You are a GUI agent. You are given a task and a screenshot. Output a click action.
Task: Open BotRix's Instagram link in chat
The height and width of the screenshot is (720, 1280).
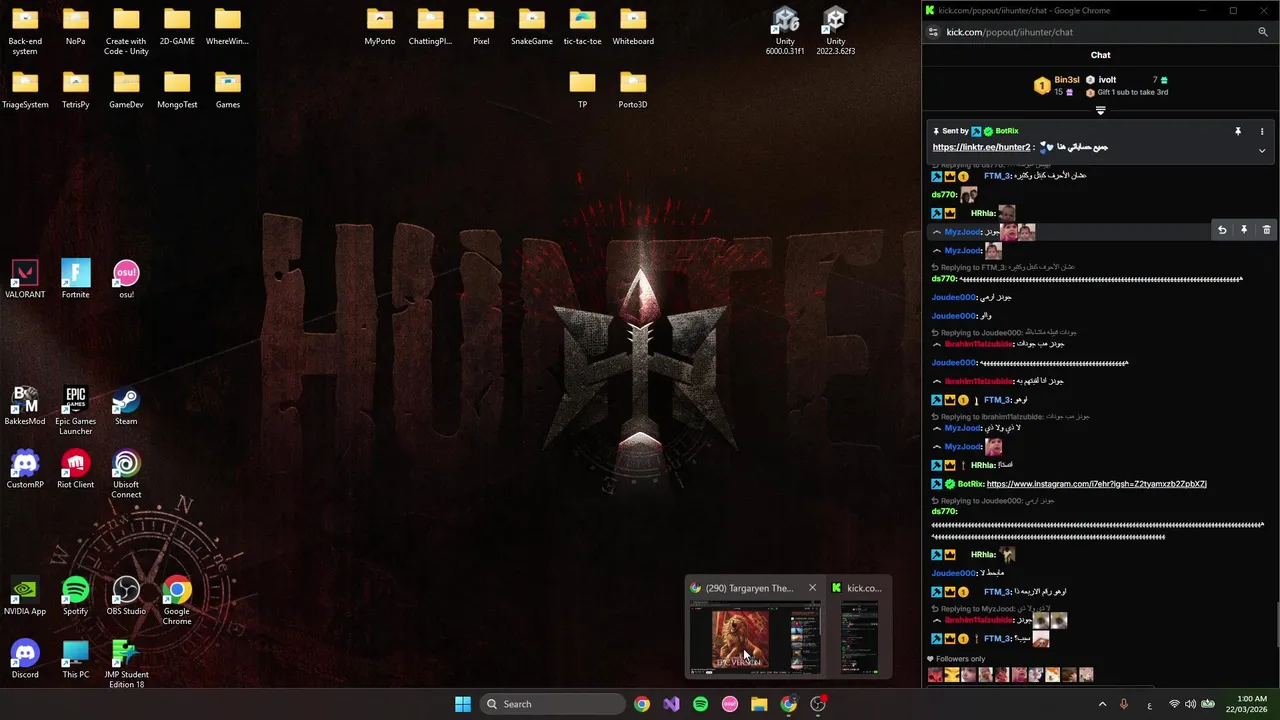click(1096, 484)
